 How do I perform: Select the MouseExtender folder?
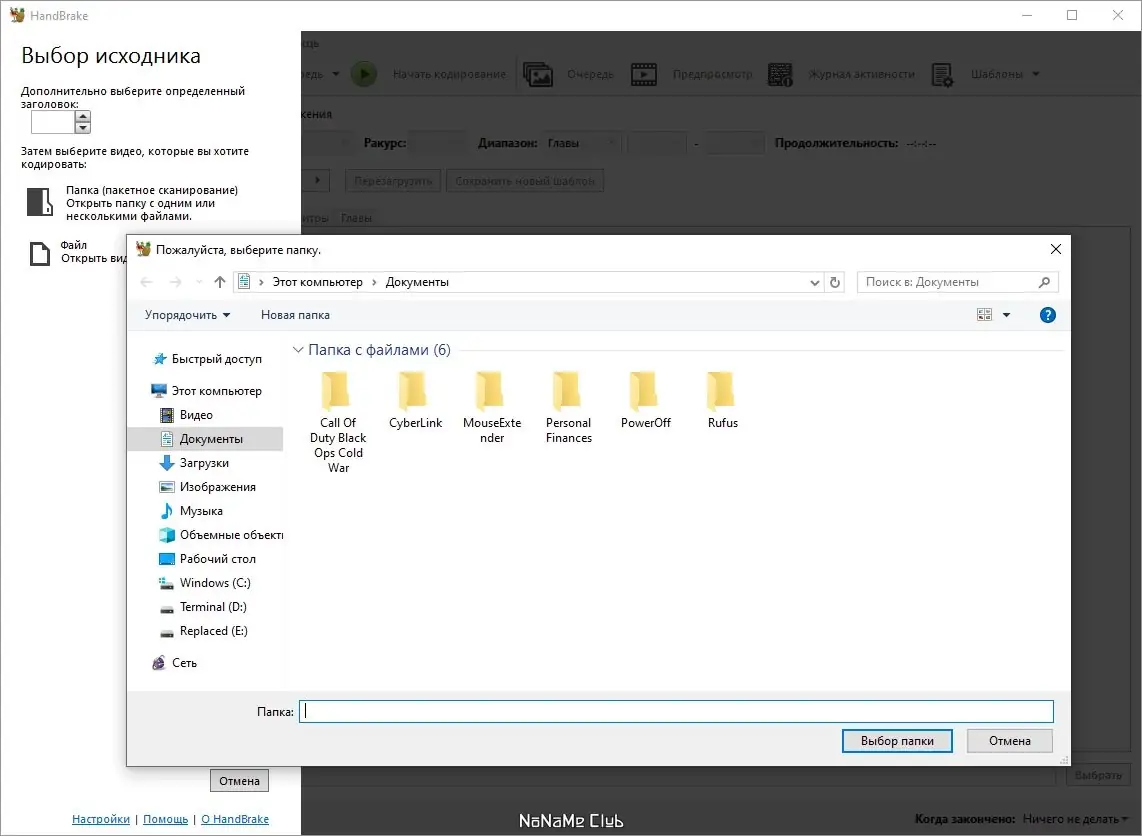point(492,408)
